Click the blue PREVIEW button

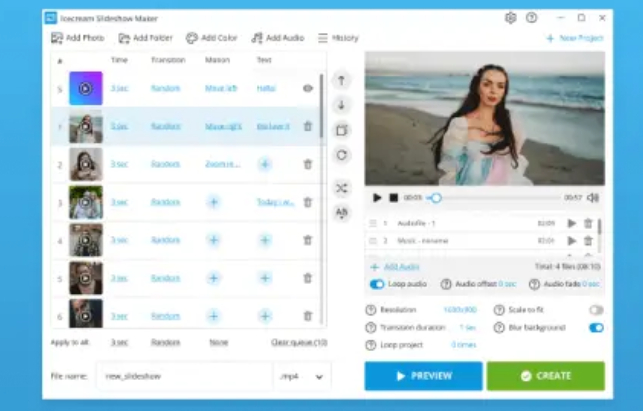pos(423,376)
